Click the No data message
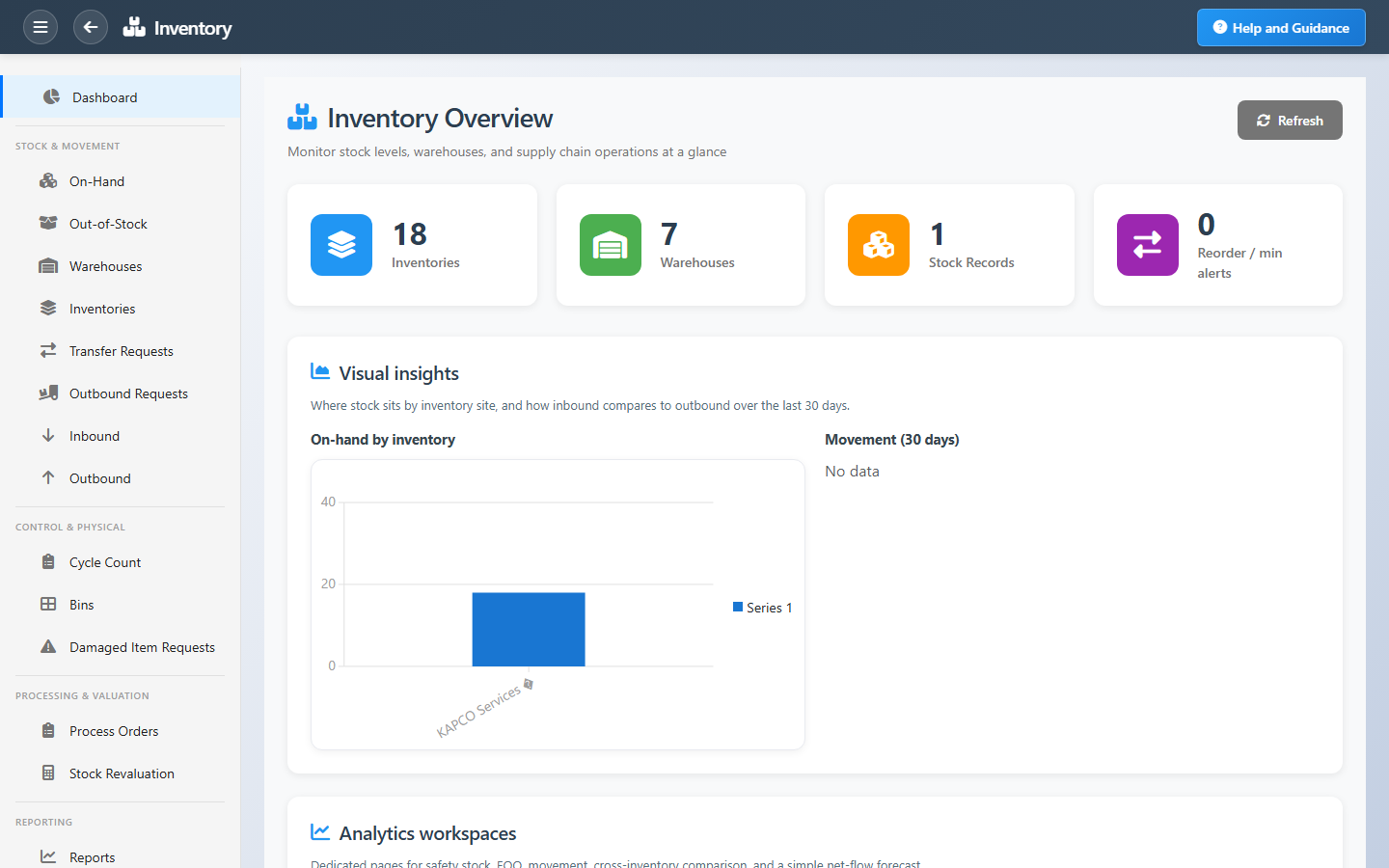The image size is (1389, 868). point(852,471)
